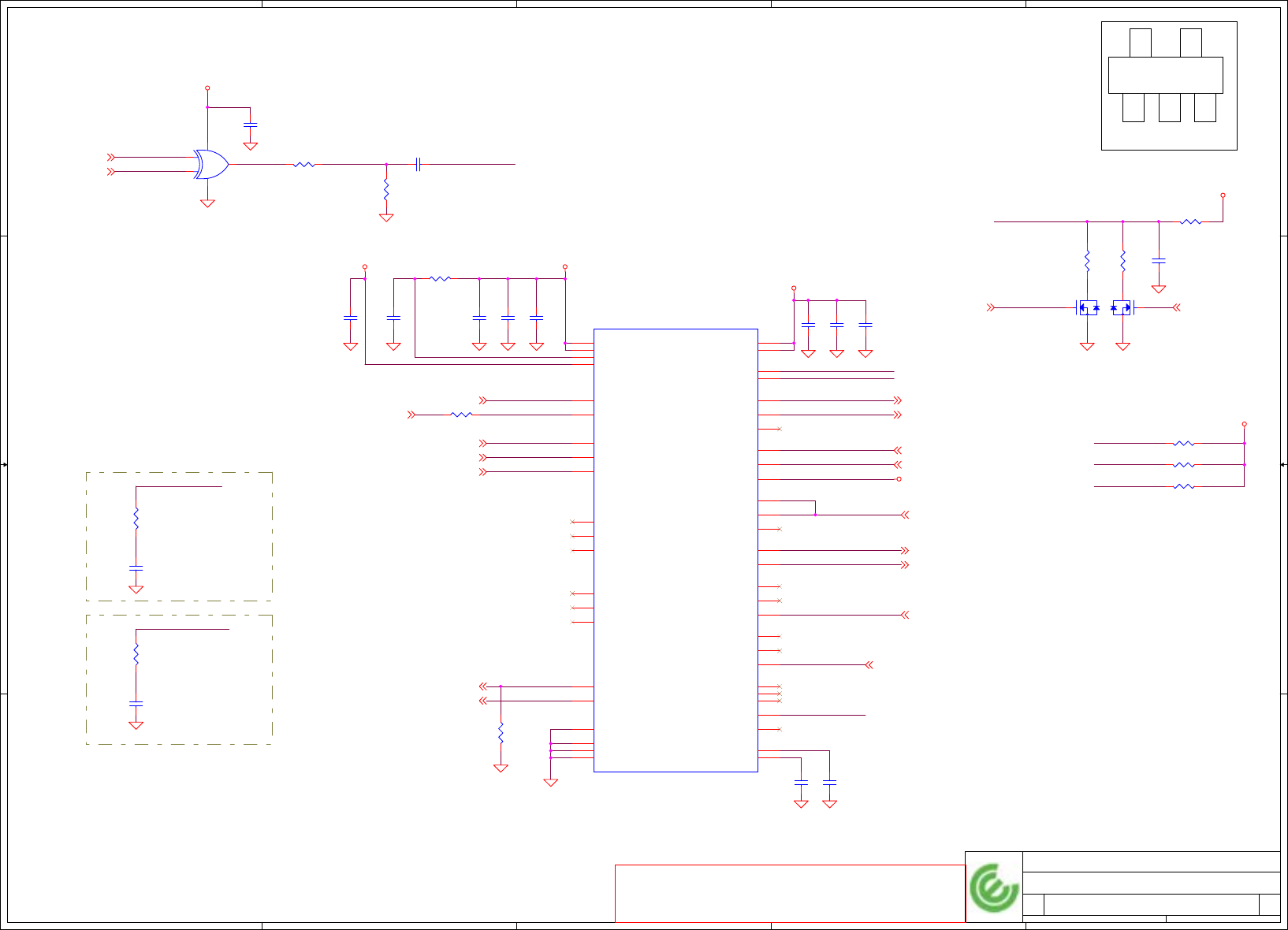
Task: Pick the capacitor beside the MOSFET pull-up resistors
Action: tap(1159, 259)
